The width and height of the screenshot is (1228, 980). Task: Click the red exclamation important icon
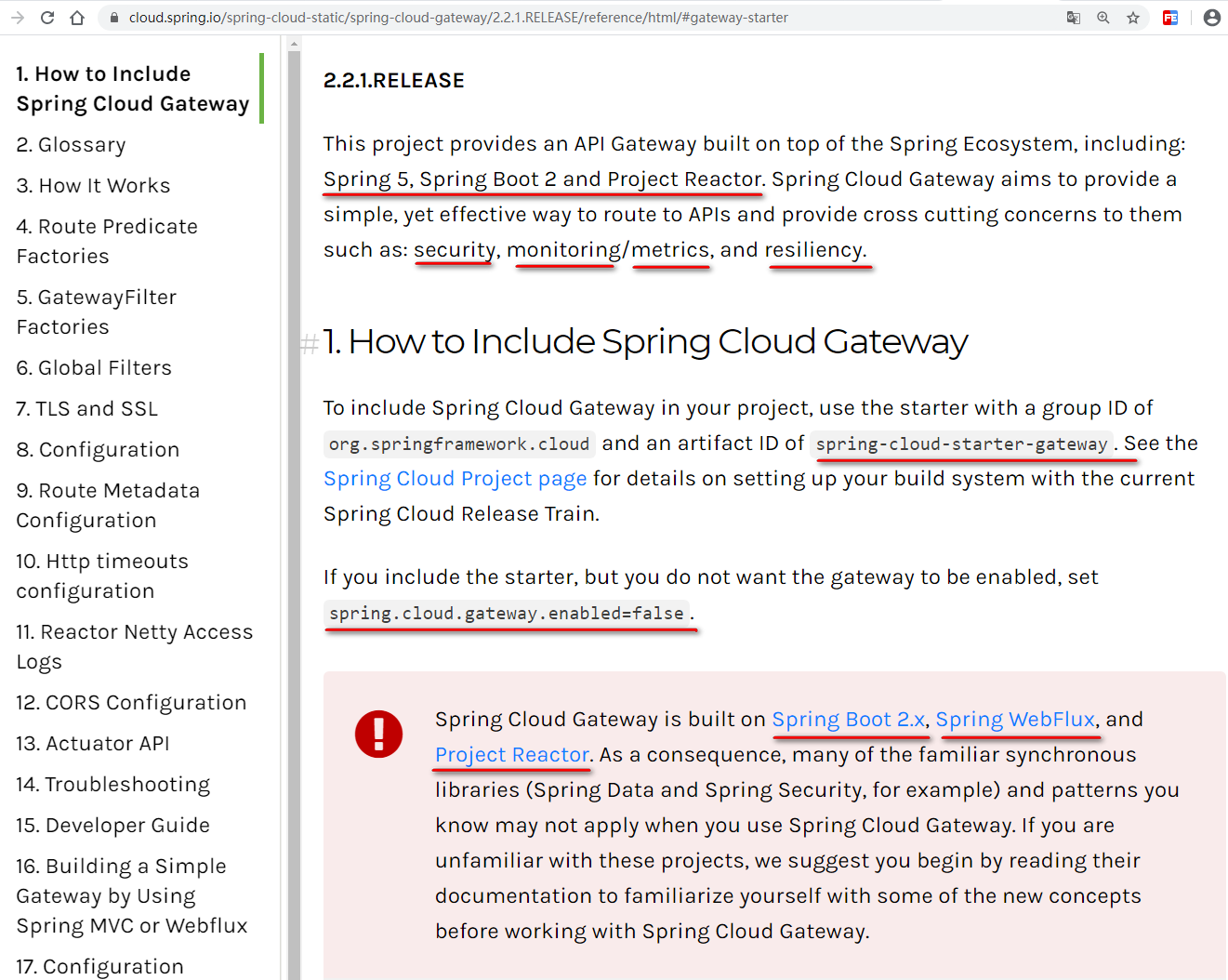click(x=378, y=735)
